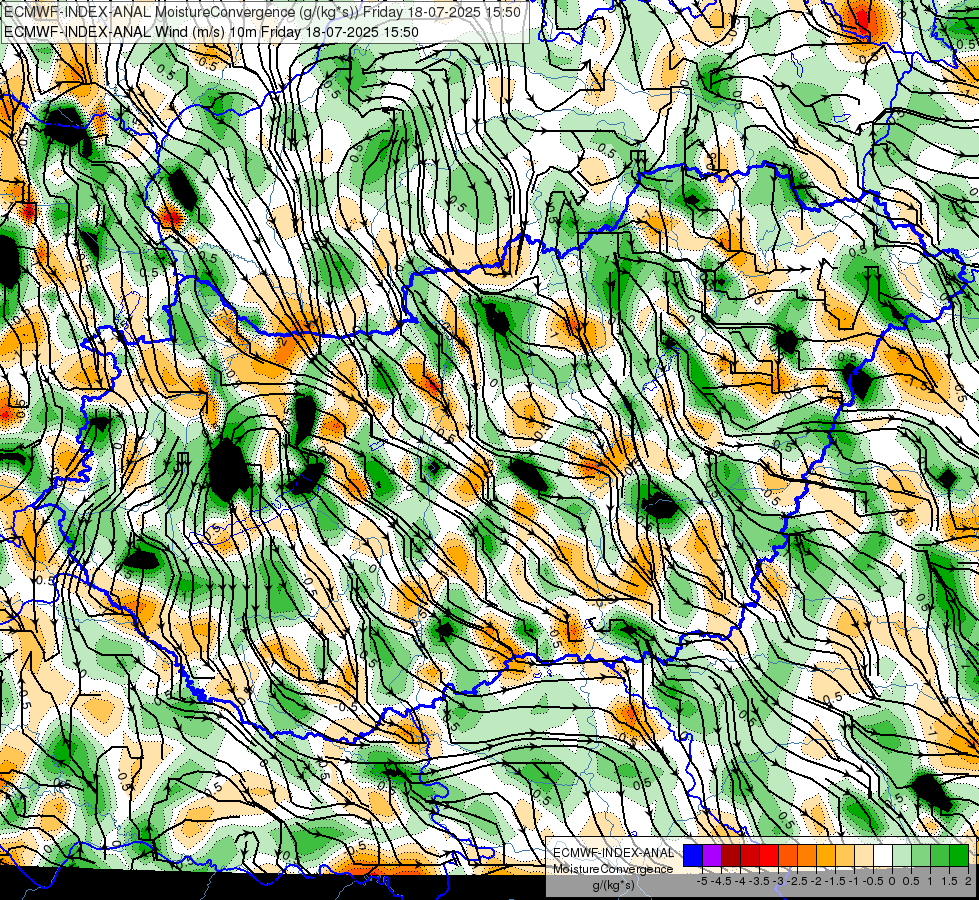Select the darkest green legend swatch
Viewport: 979px width, 900px height.
[959, 855]
